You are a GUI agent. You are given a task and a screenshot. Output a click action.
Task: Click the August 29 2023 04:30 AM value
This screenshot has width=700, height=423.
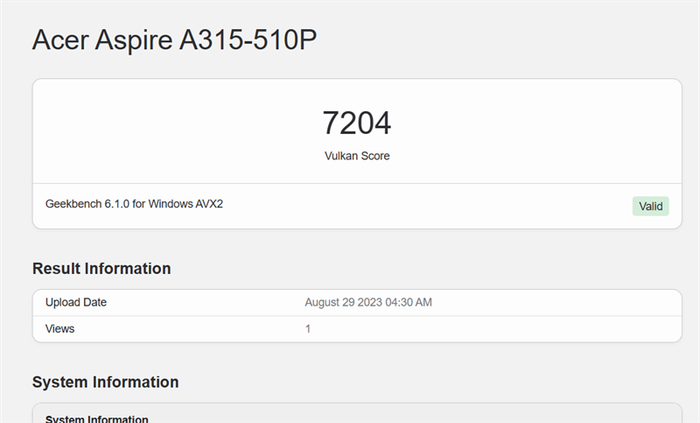coord(368,302)
